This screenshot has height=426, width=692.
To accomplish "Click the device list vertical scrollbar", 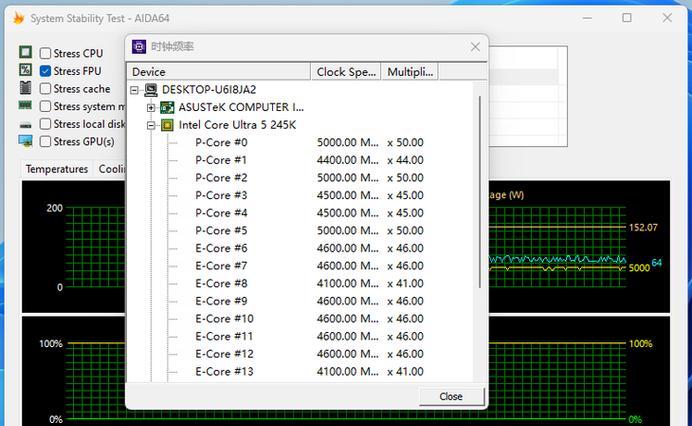I will click(x=480, y=192).
